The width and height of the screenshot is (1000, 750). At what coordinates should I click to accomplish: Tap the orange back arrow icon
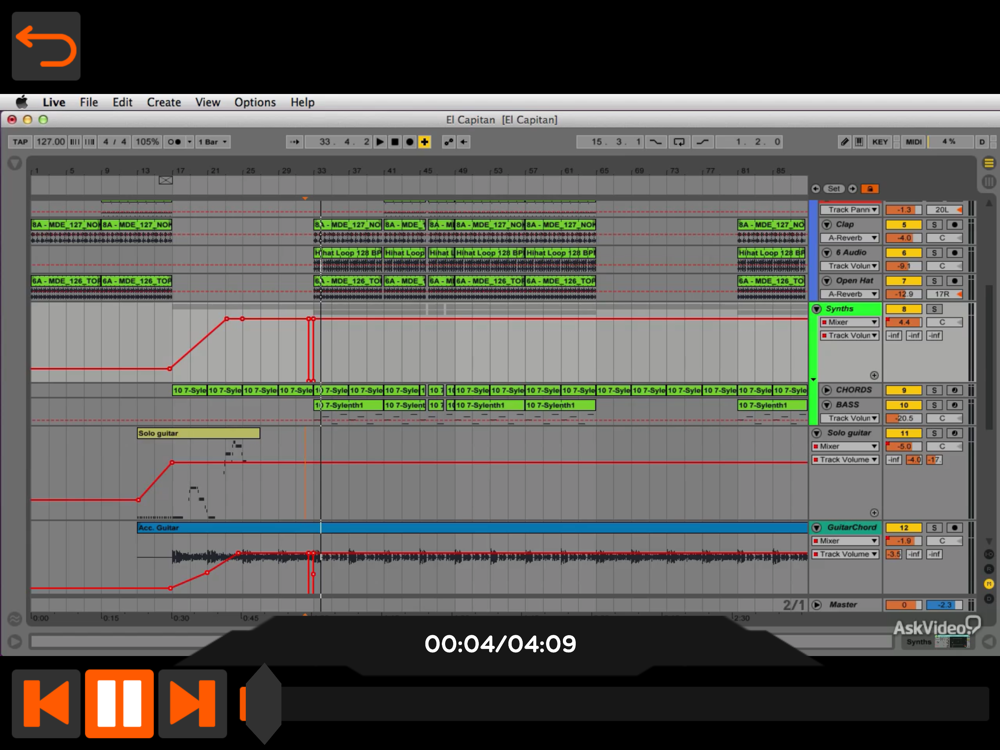pyautogui.click(x=46, y=46)
